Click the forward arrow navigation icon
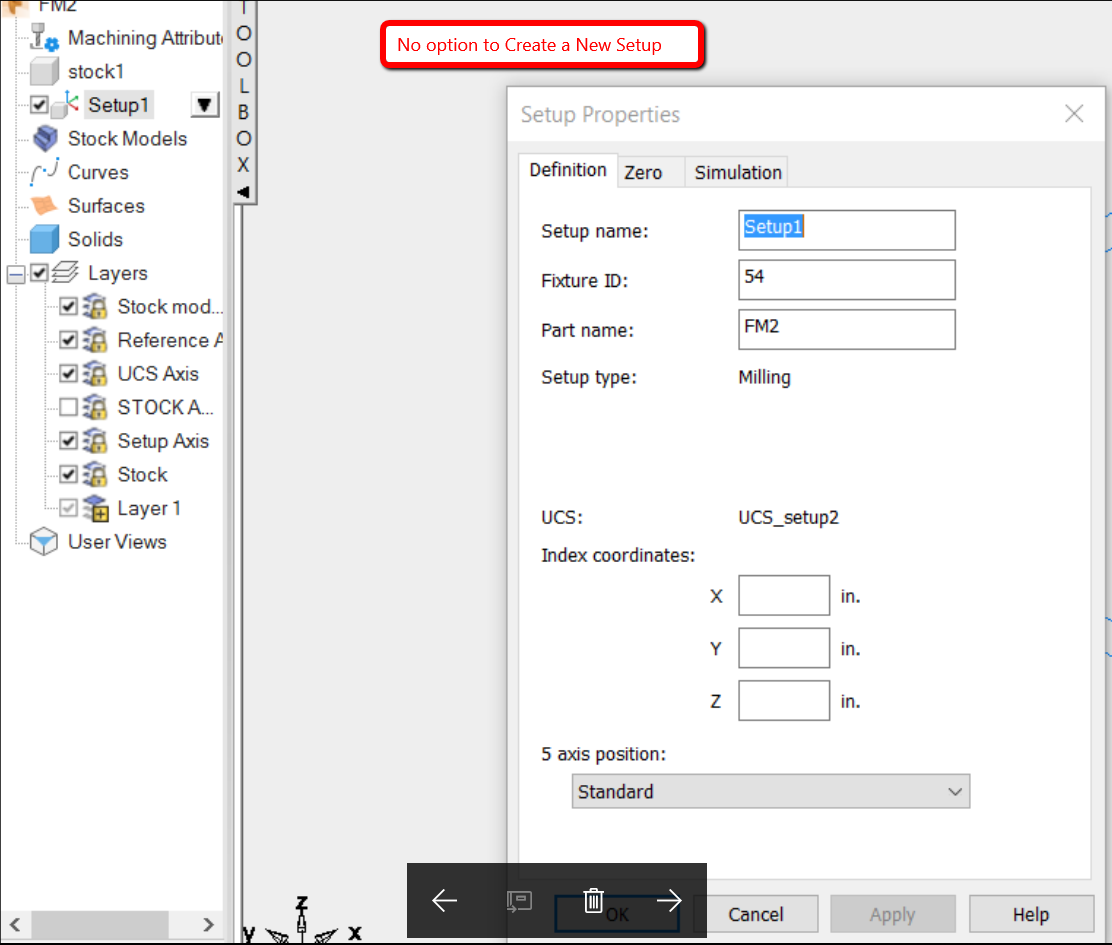The image size is (1112, 945). click(x=669, y=899)
